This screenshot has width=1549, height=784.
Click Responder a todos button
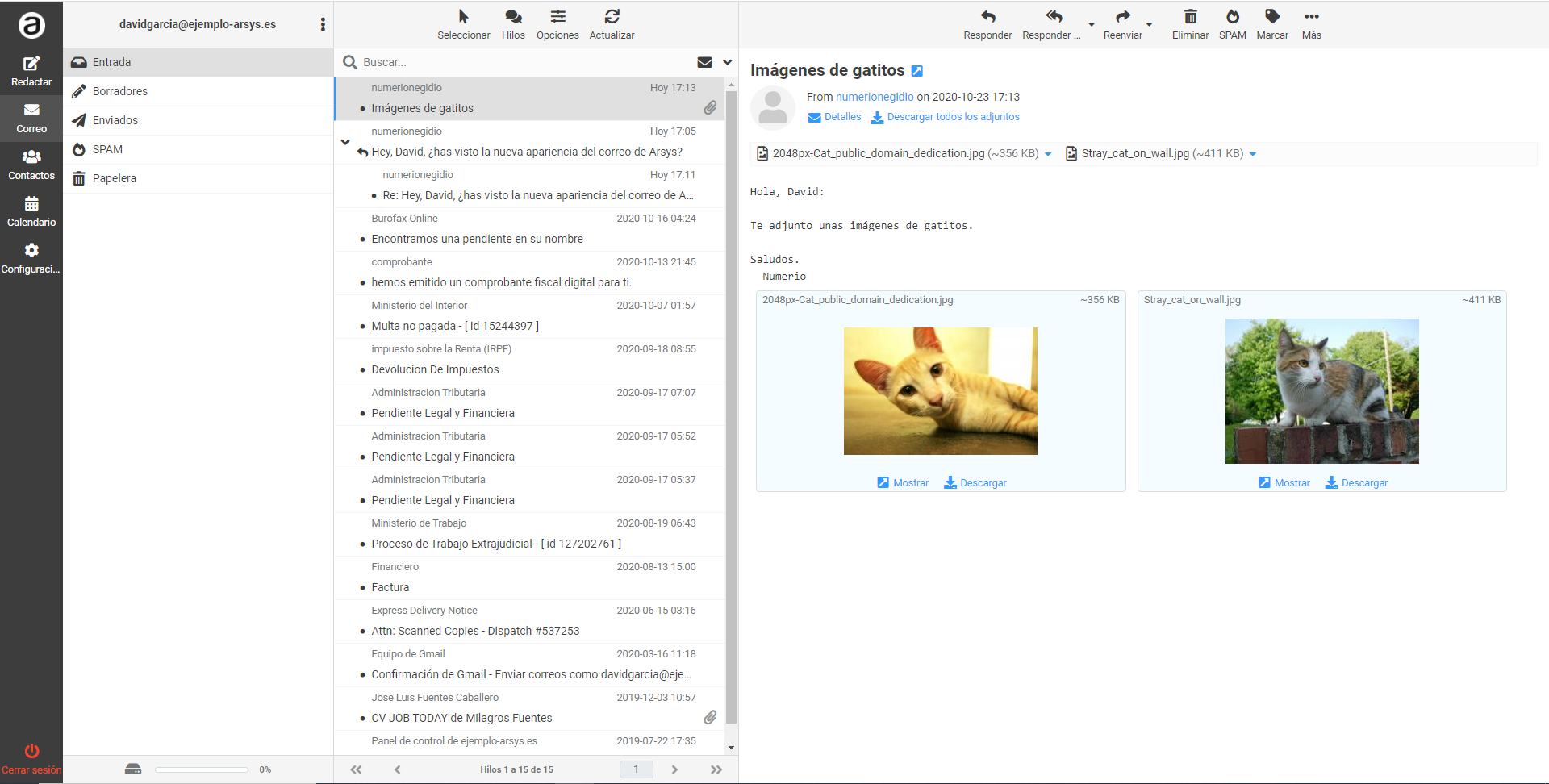click(x=1052, y=24)
